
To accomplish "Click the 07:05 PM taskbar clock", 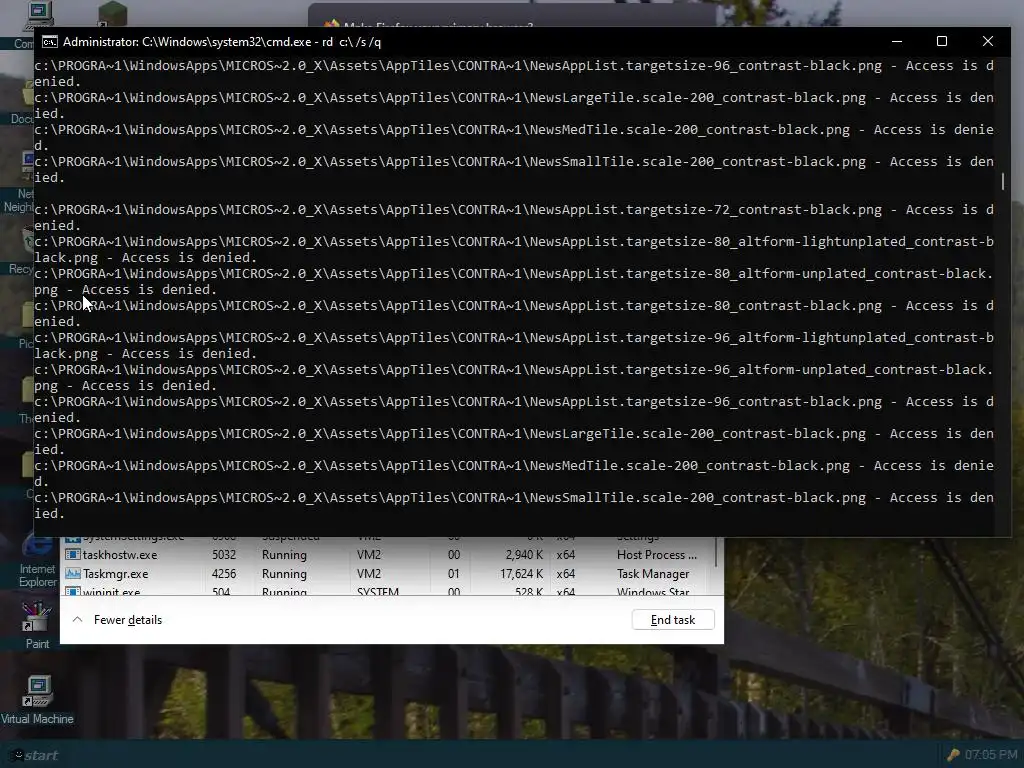I will point(991,755).
